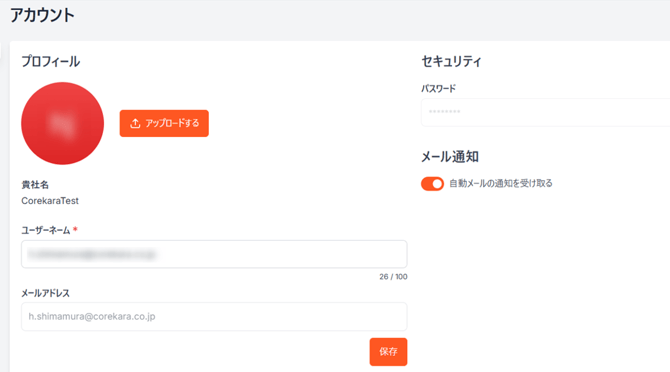Select the red profile avatar image
The width and height of the screenshot is (670, 372).
62,123
